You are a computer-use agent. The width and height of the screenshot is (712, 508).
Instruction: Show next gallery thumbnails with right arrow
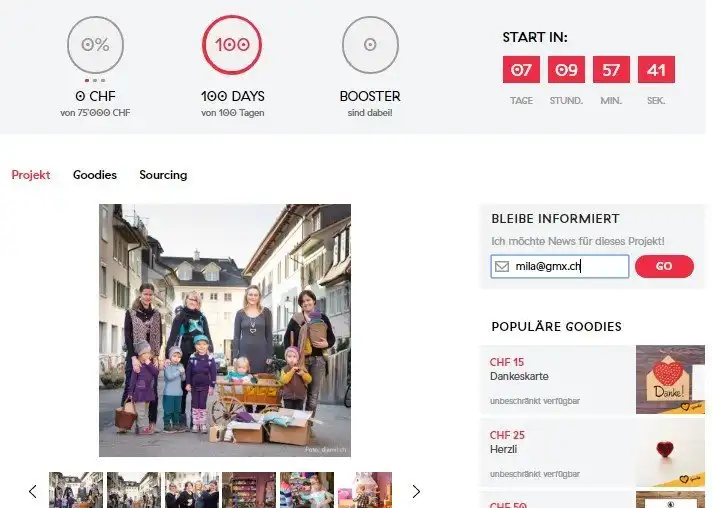417,491
